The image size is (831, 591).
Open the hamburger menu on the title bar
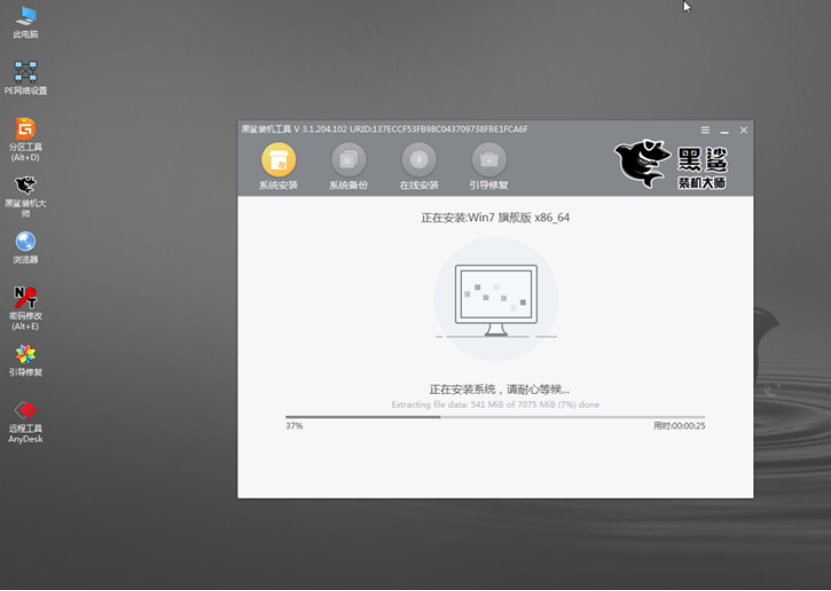click(703, 129)
